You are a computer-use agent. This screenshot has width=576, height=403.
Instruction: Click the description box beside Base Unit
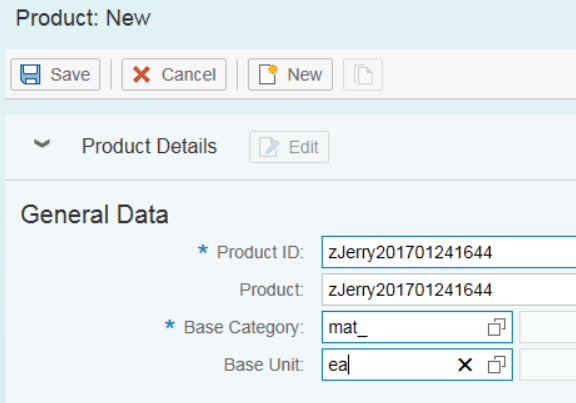(x=548, y=364)
